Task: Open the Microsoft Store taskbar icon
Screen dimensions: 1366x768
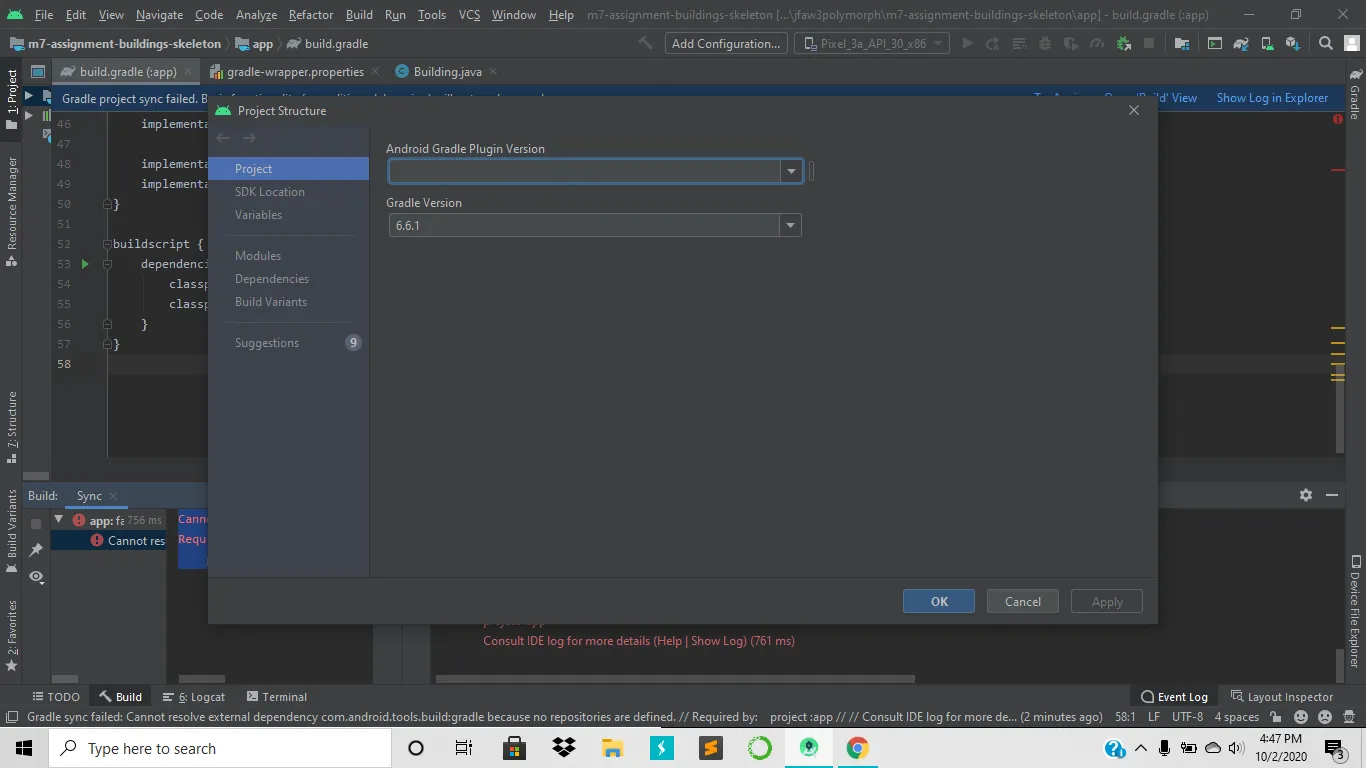Action: coord(515,748)
